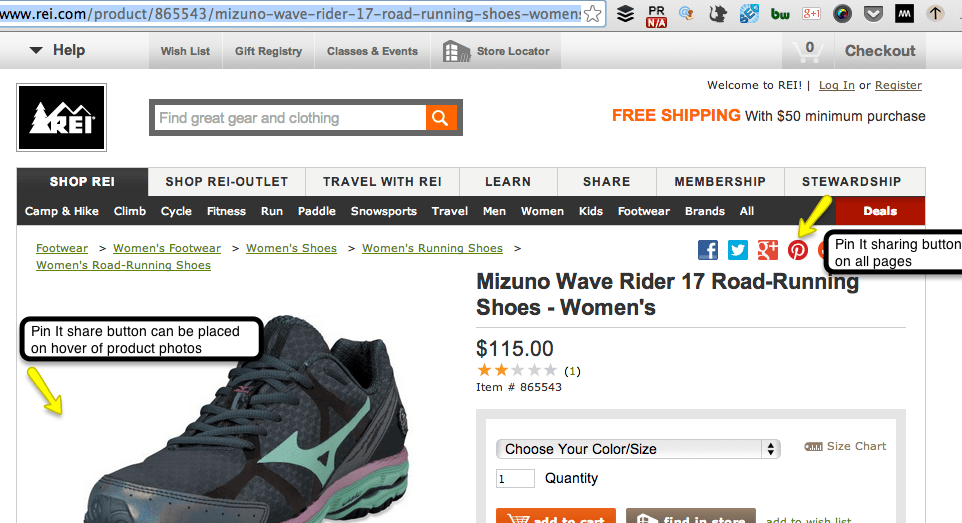Share via the Google Plus icon
This screenshot has width=962, height=523.
tap(768, 250)
